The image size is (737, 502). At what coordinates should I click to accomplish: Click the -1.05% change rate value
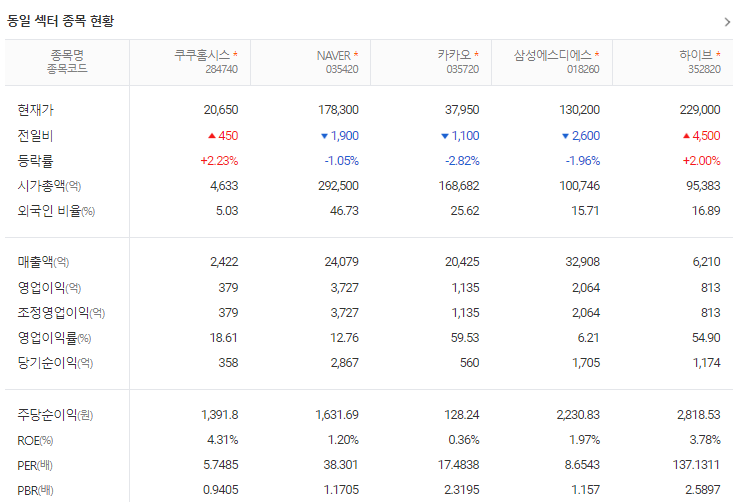[x=341, y=161]
